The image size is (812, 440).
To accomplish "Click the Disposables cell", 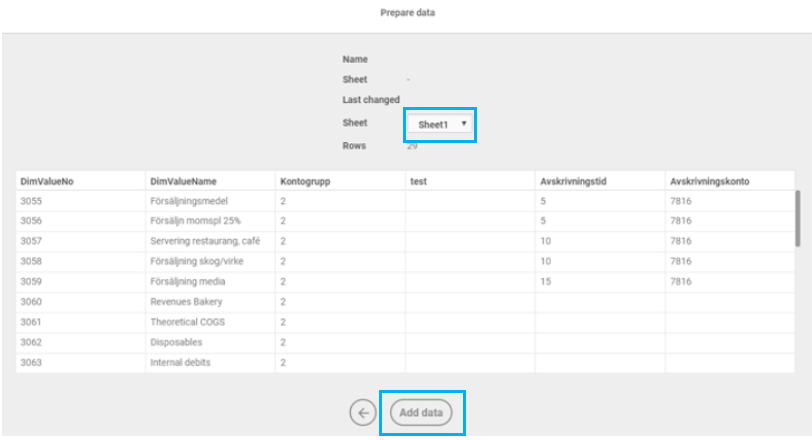I will click(x=177, y=341).
